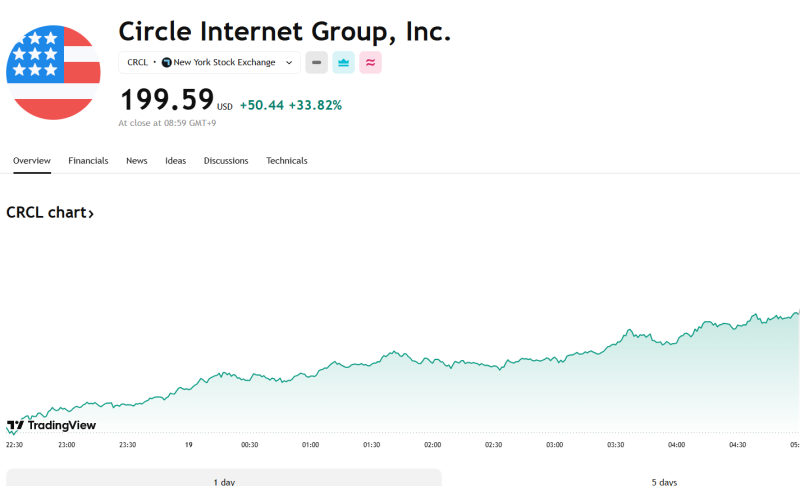Viewport: 800px width, 486px height.
Task: Click the chart line peak near 03:30
Action: point(629,330)
